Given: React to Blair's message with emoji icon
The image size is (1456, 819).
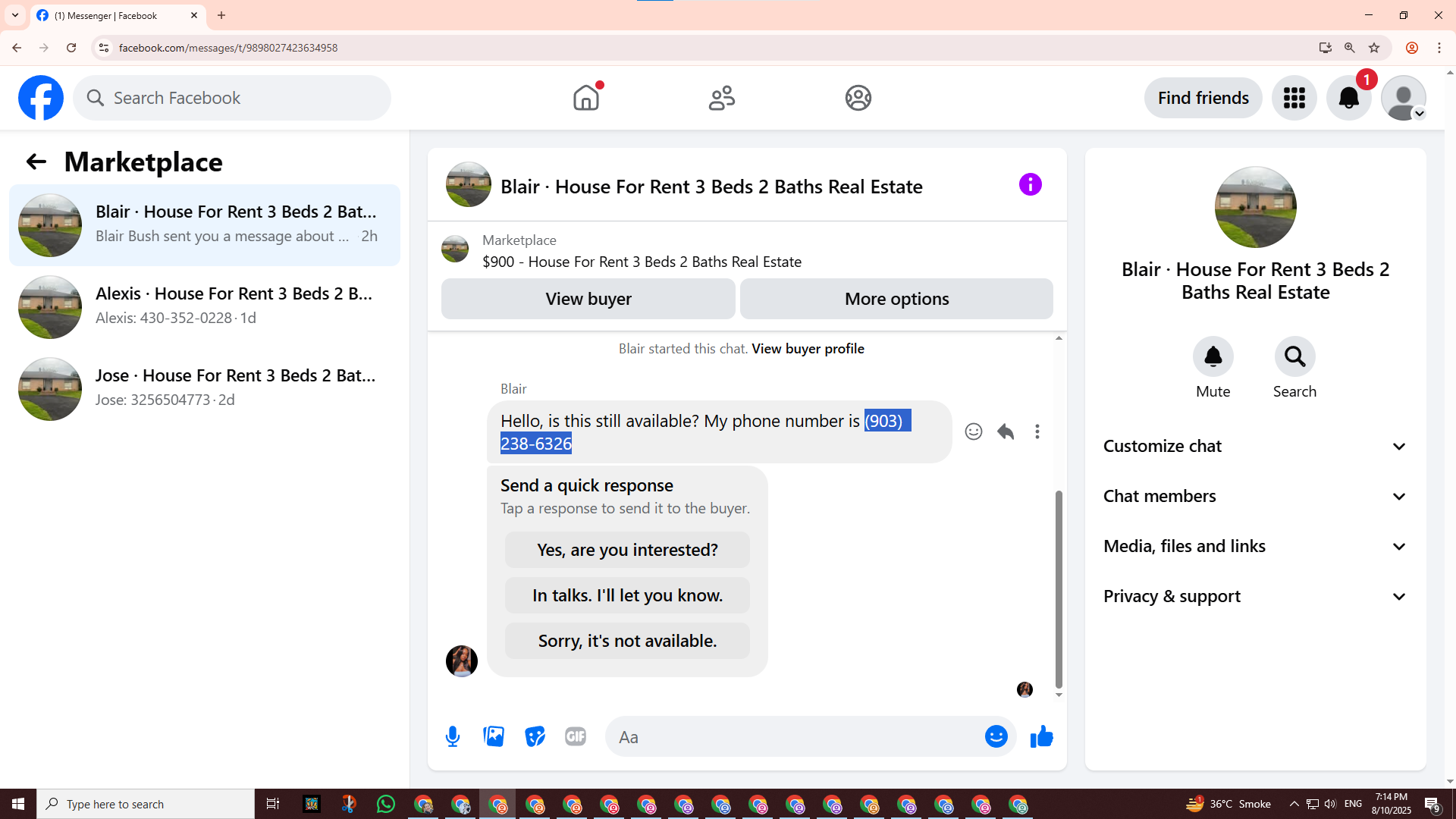Looking at the screenshot, I should tap(974, 431).
